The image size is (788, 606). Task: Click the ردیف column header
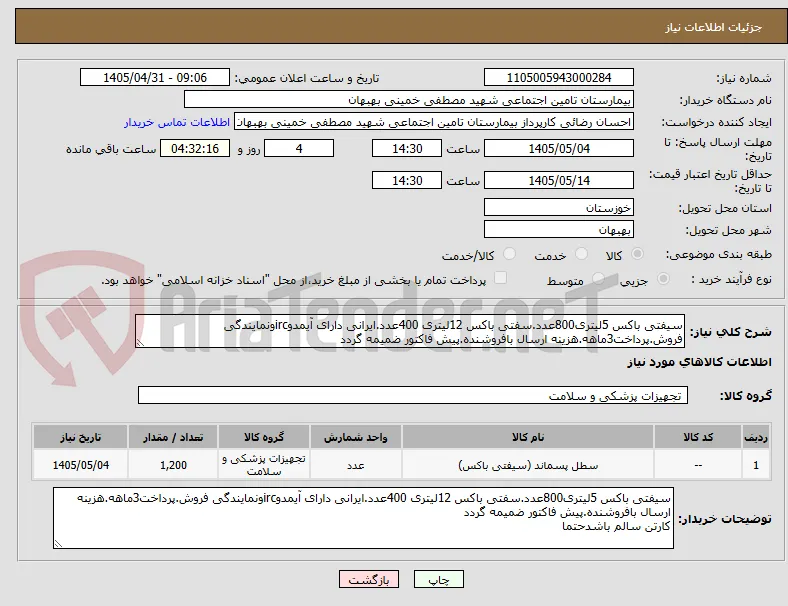[755, 437]
